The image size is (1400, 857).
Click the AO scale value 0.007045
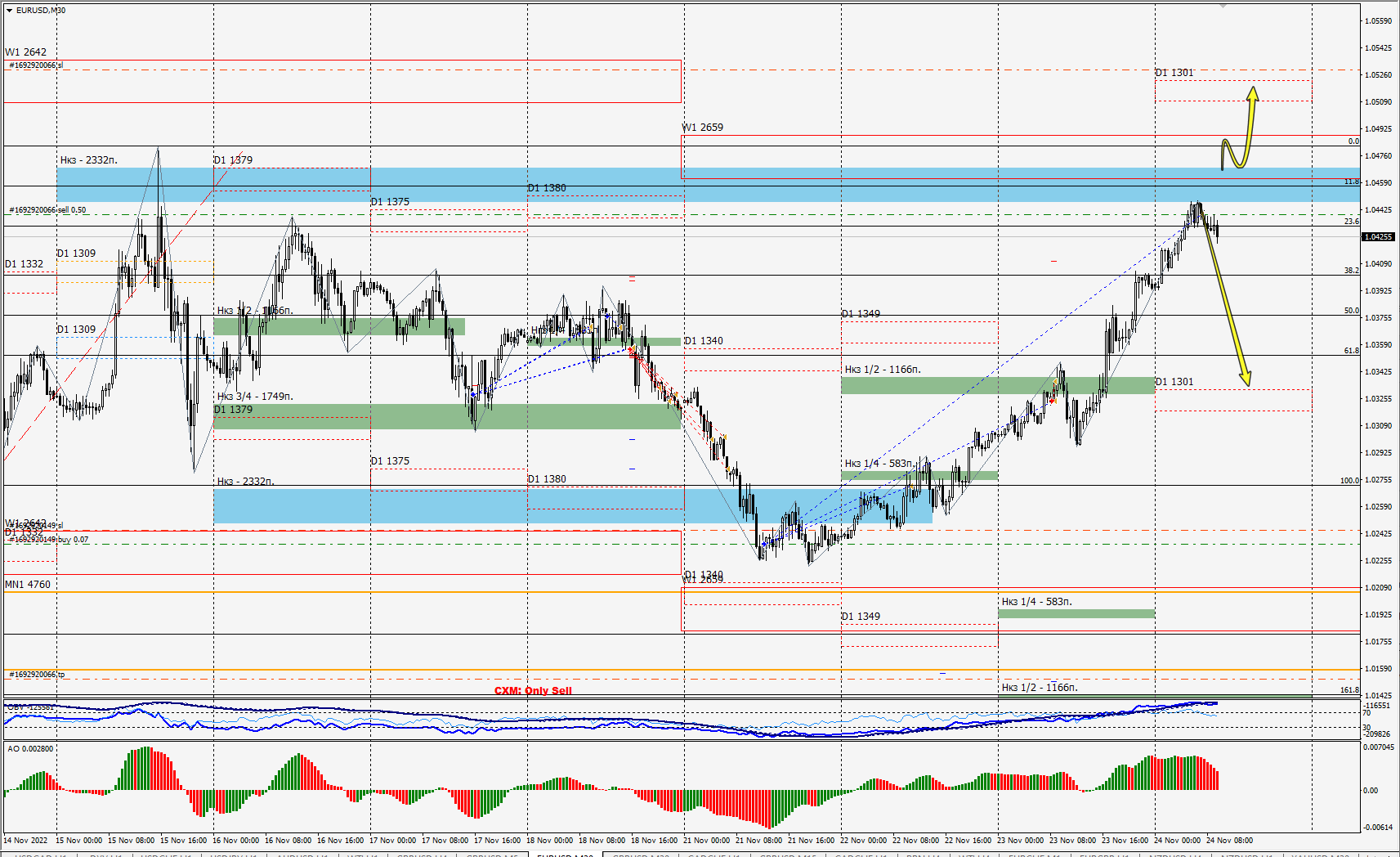tap(1379, 747)
